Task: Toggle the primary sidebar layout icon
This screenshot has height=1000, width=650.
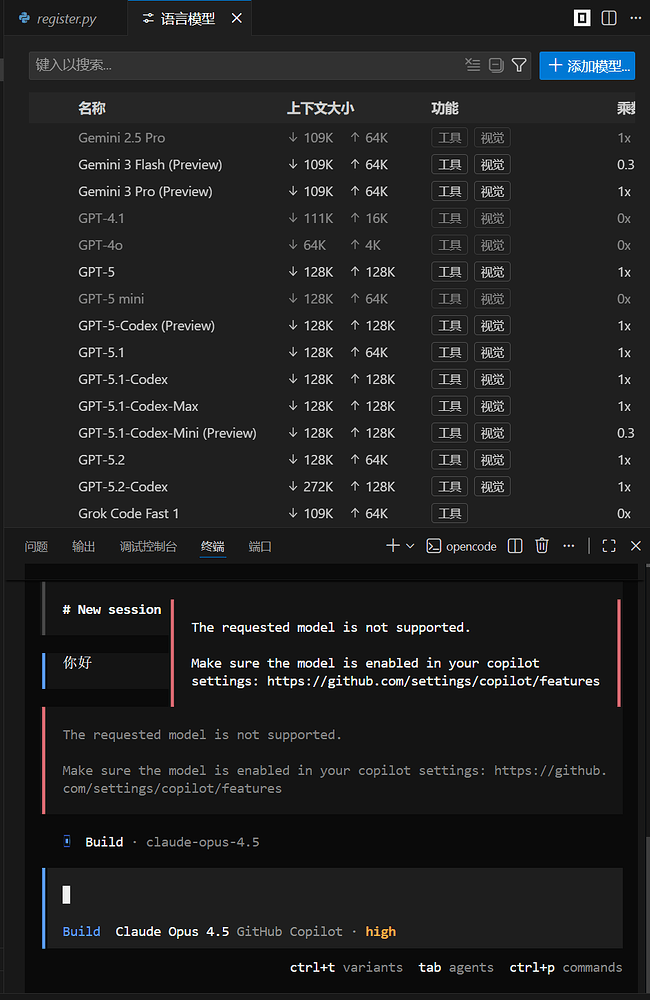Action: pyautogui.click(x=582, y=18)
